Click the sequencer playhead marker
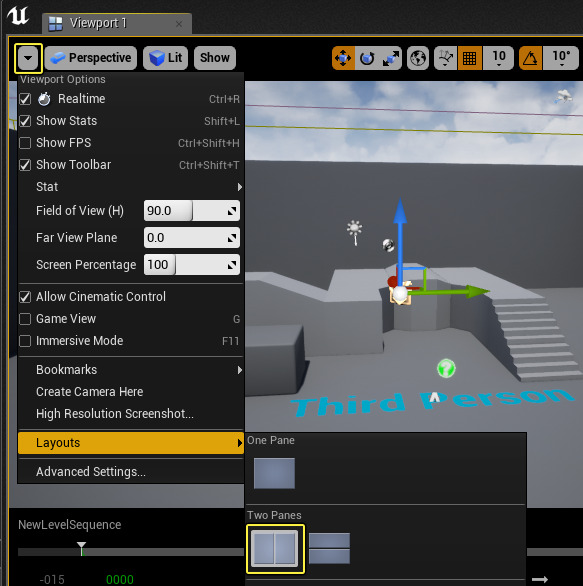This screenshot has width=583, height=586. [81, 548]
